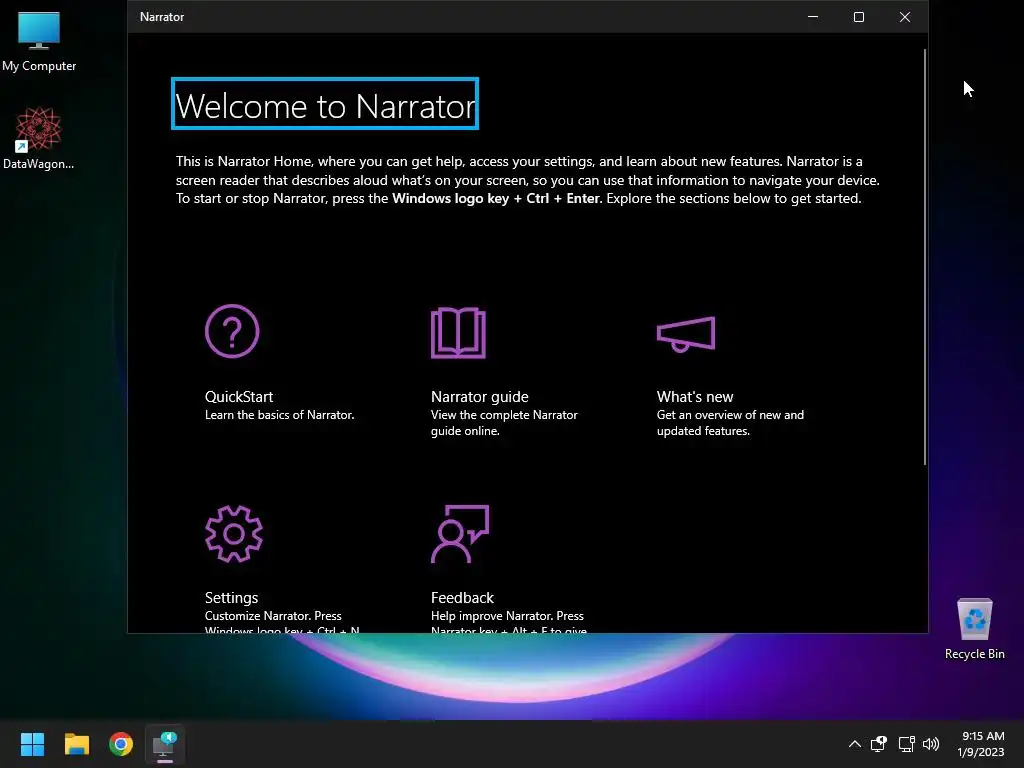This screenshot has height=768, width=1024.
Task: Click the Narrator window vertical scrollbar
Action: [925, 257]
